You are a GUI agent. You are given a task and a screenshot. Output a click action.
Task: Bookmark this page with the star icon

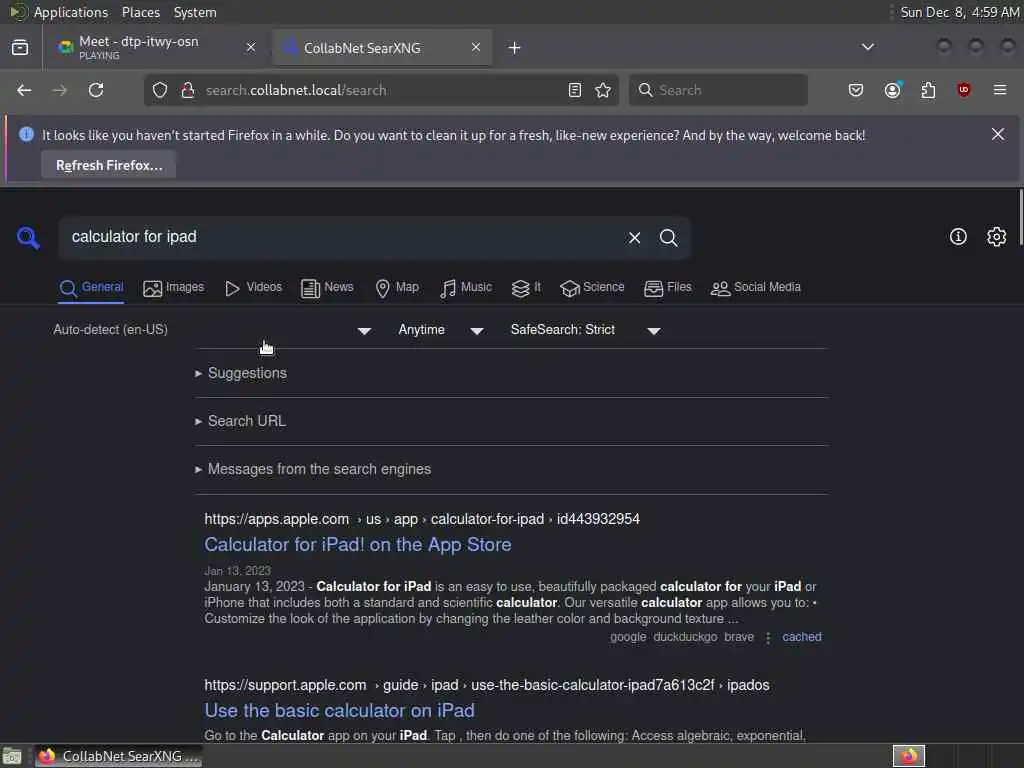(x=603, y=90)
